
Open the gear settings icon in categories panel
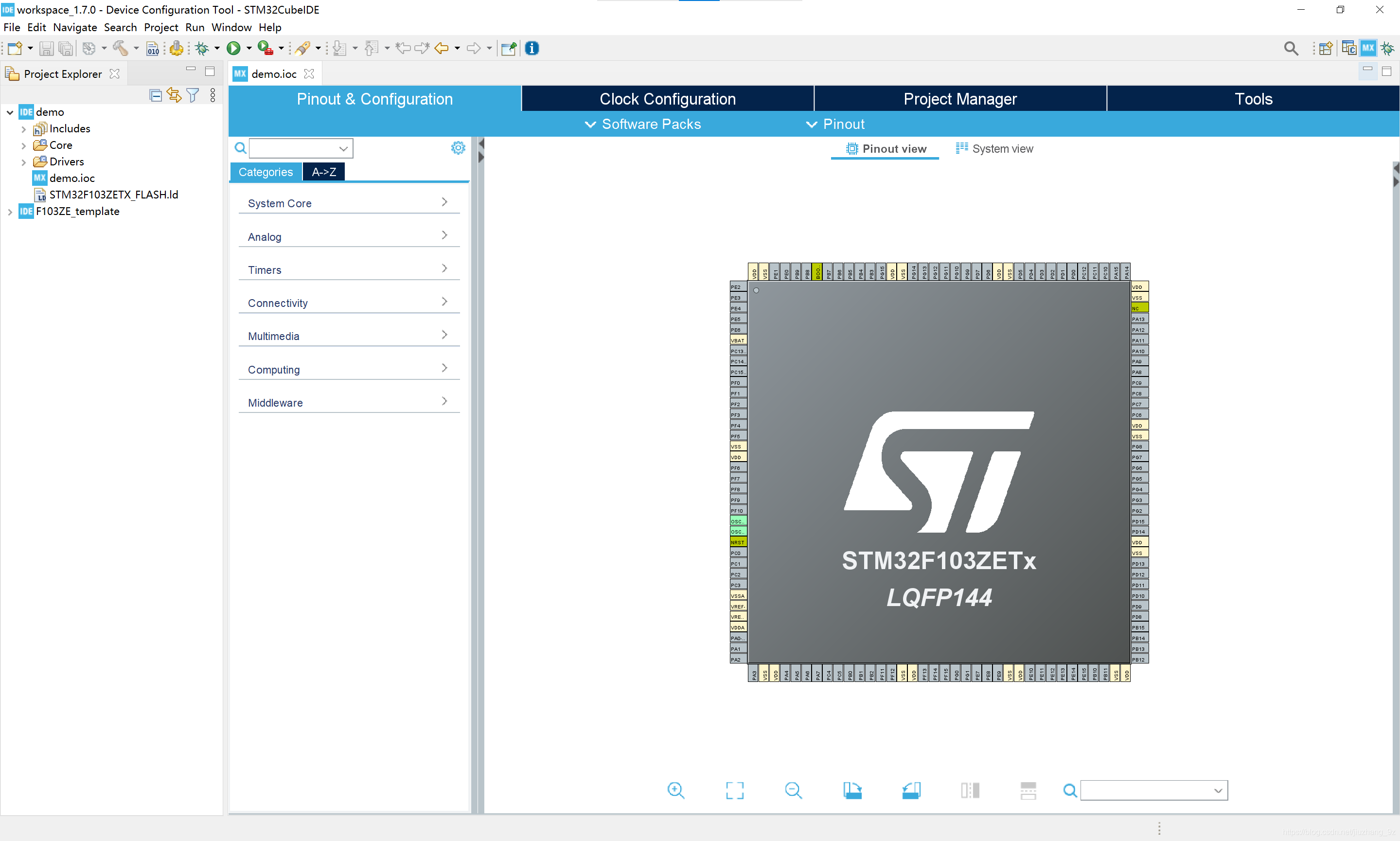pos(458,148)
